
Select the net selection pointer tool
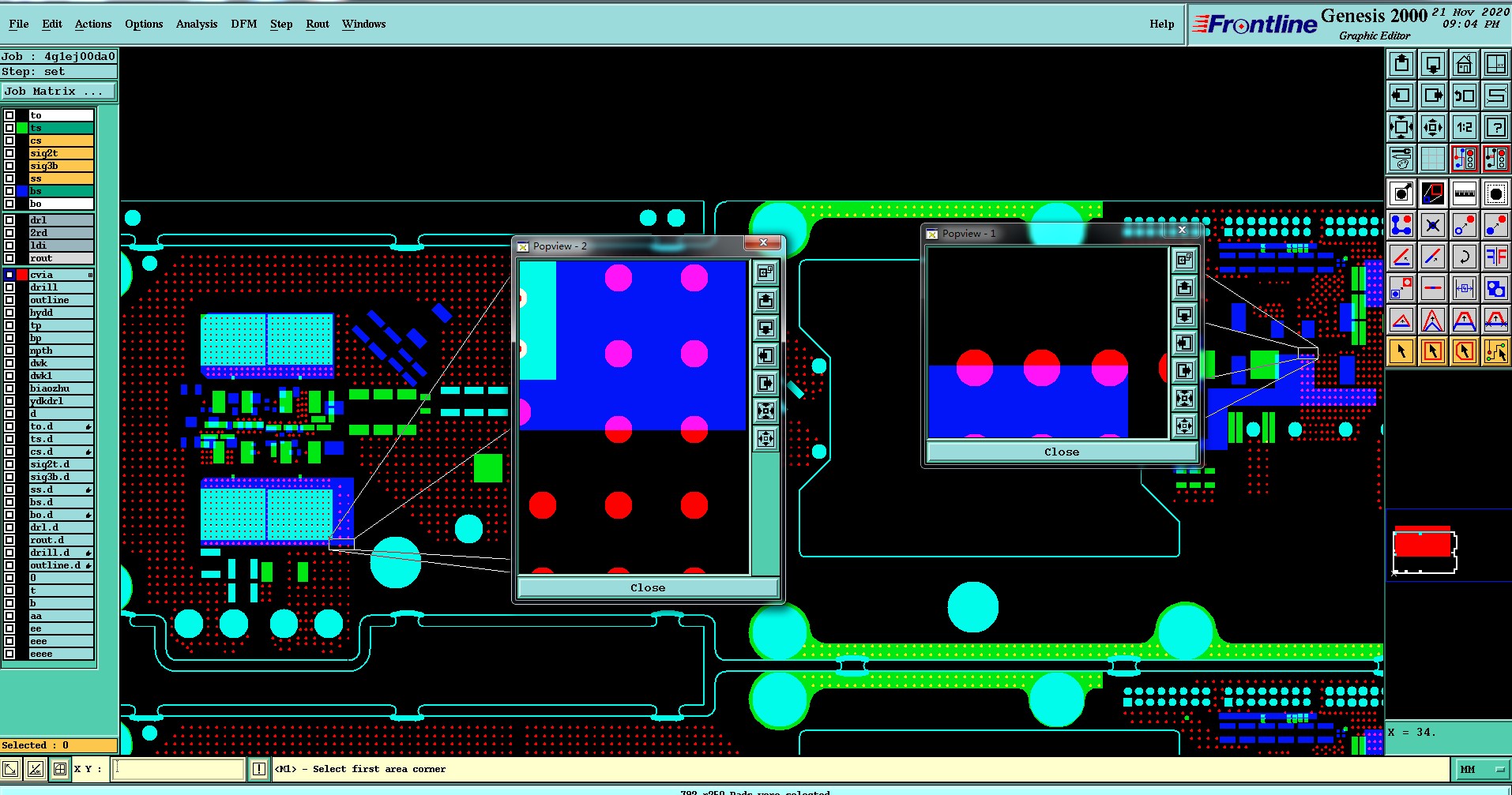click(x=1496, y=351)
